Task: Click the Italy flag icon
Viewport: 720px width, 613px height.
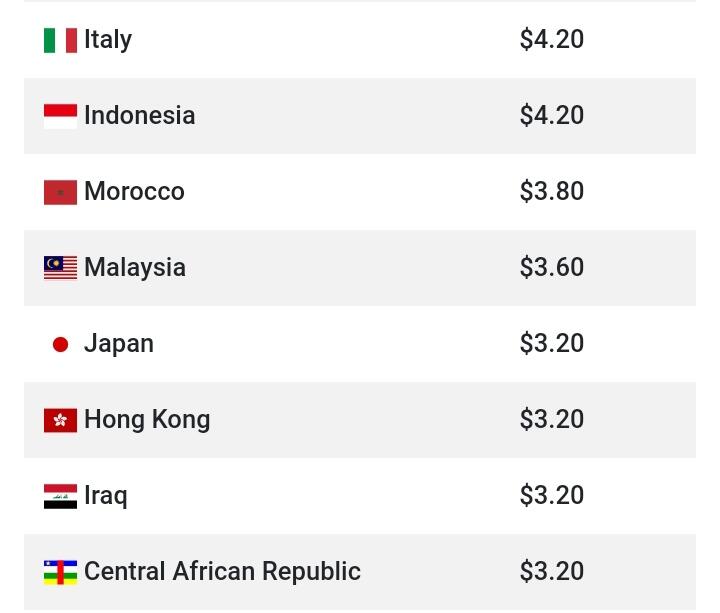Action: point(60,40)
